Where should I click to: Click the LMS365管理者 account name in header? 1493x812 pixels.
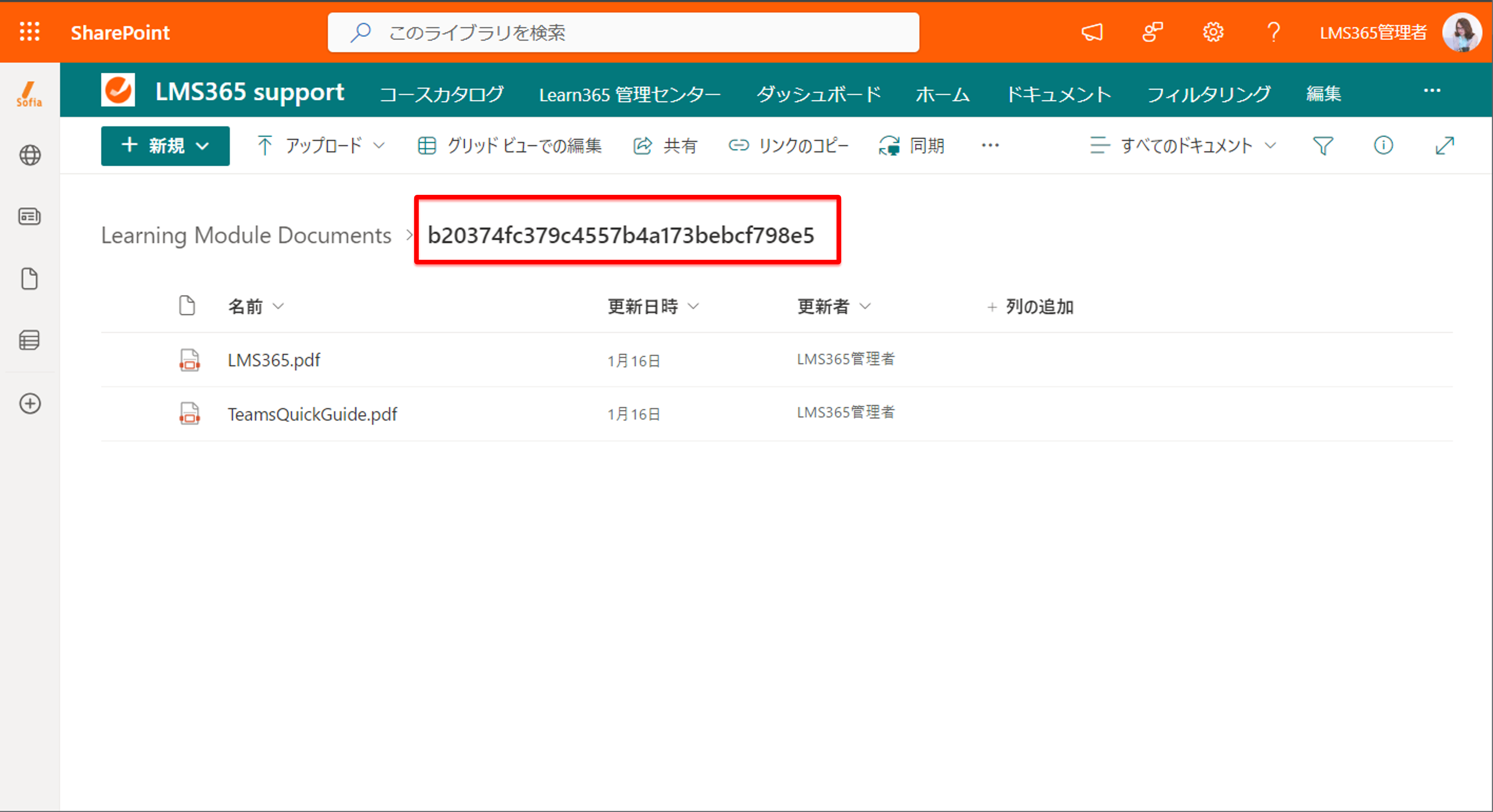1373,32
